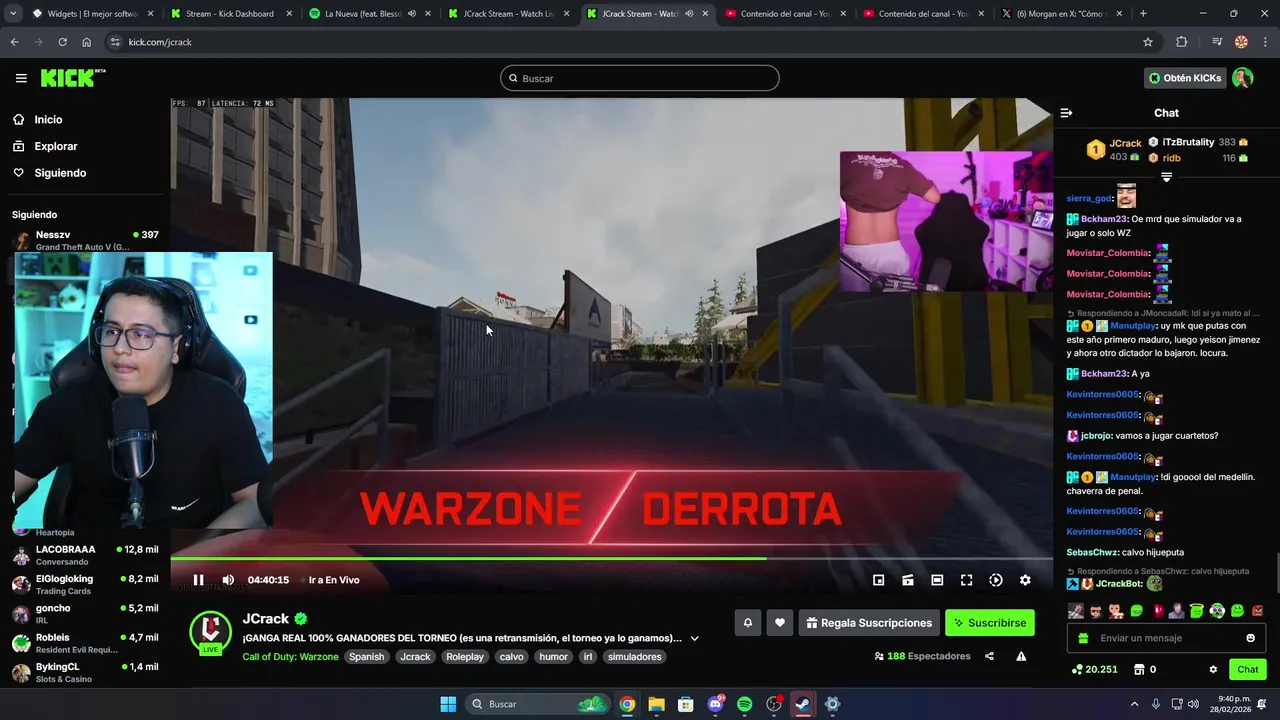Switch to Widgets browser tab
This screenshot has width=1280, height=720.
[92, 14]
